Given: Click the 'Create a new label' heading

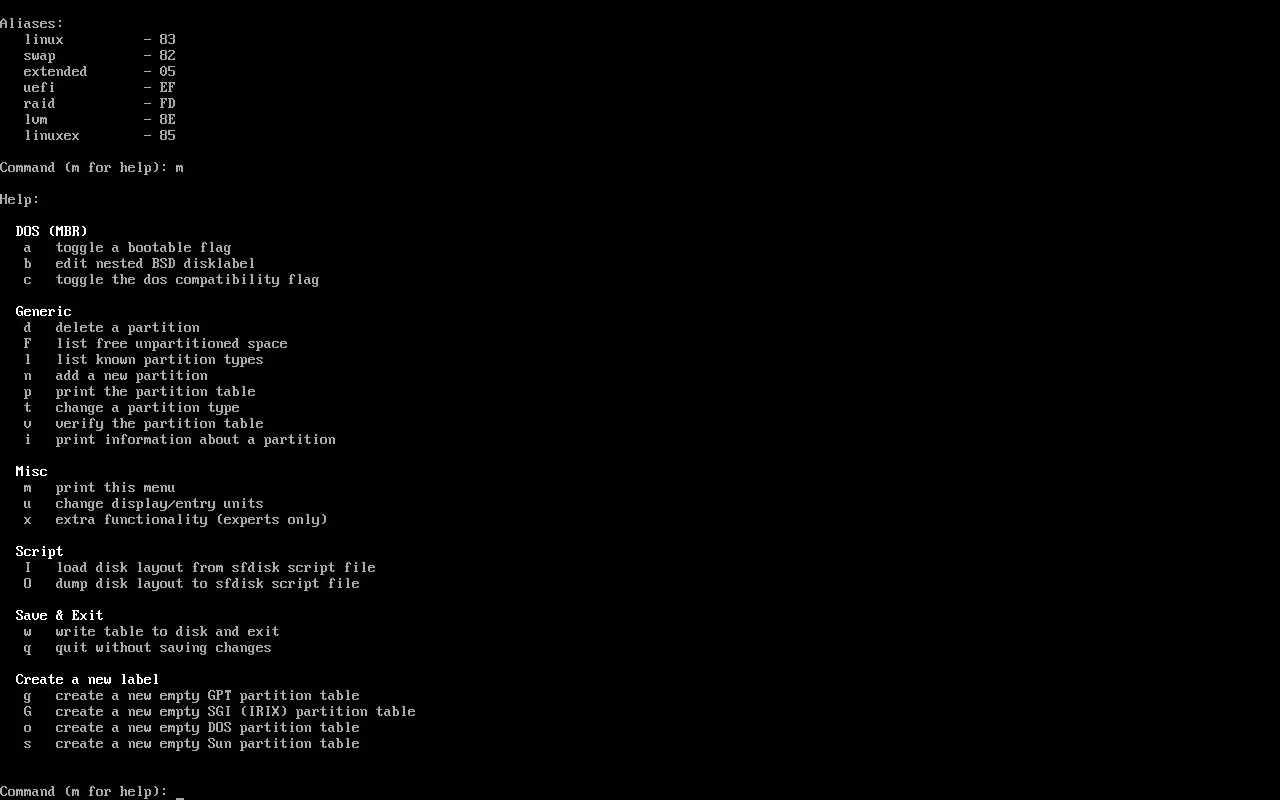Looking at the screenshot, I should click(x=88, y=679).
